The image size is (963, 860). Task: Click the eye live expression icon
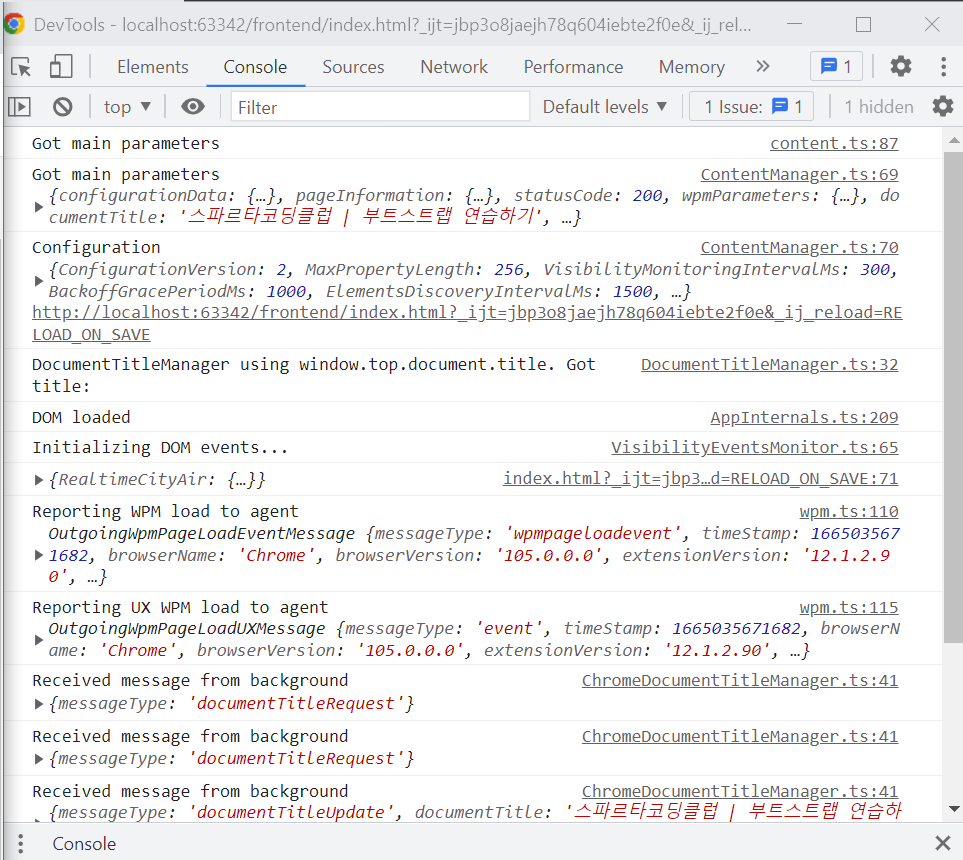pos(193,107)
